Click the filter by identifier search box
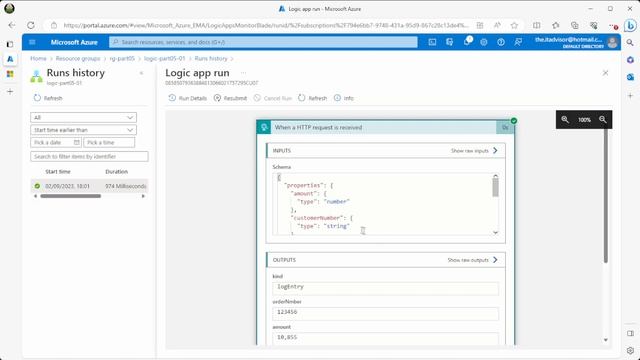This screenshot has width=640, height=360. [89, 156]
